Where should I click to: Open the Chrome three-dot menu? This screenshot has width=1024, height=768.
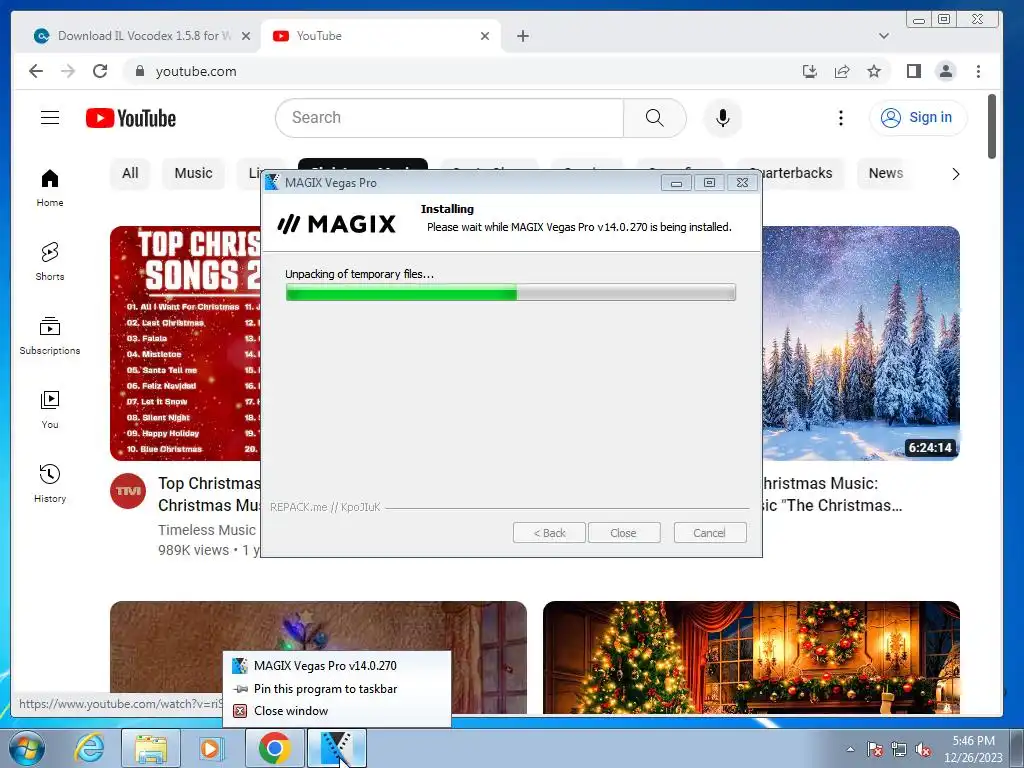tap(978, 71)
